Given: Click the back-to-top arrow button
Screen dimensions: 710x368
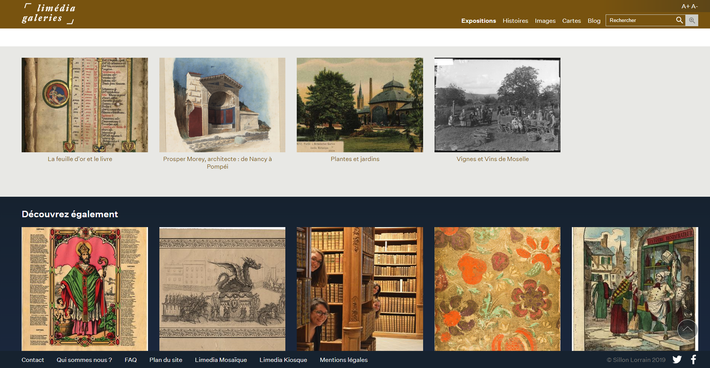Looking at the screenshot, I should (x=687, y=329).
